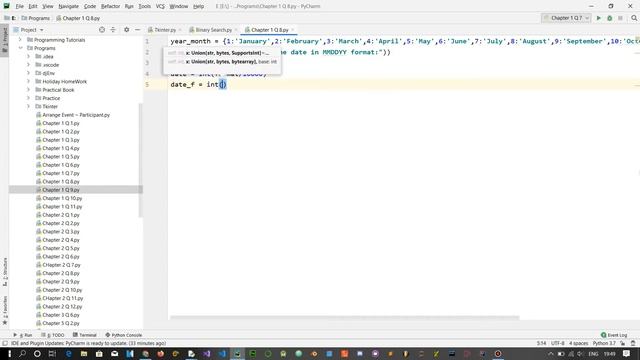This screenshot has height=360, width=640.
Task: Open the Refactor menu
Action: pos(110,7)
